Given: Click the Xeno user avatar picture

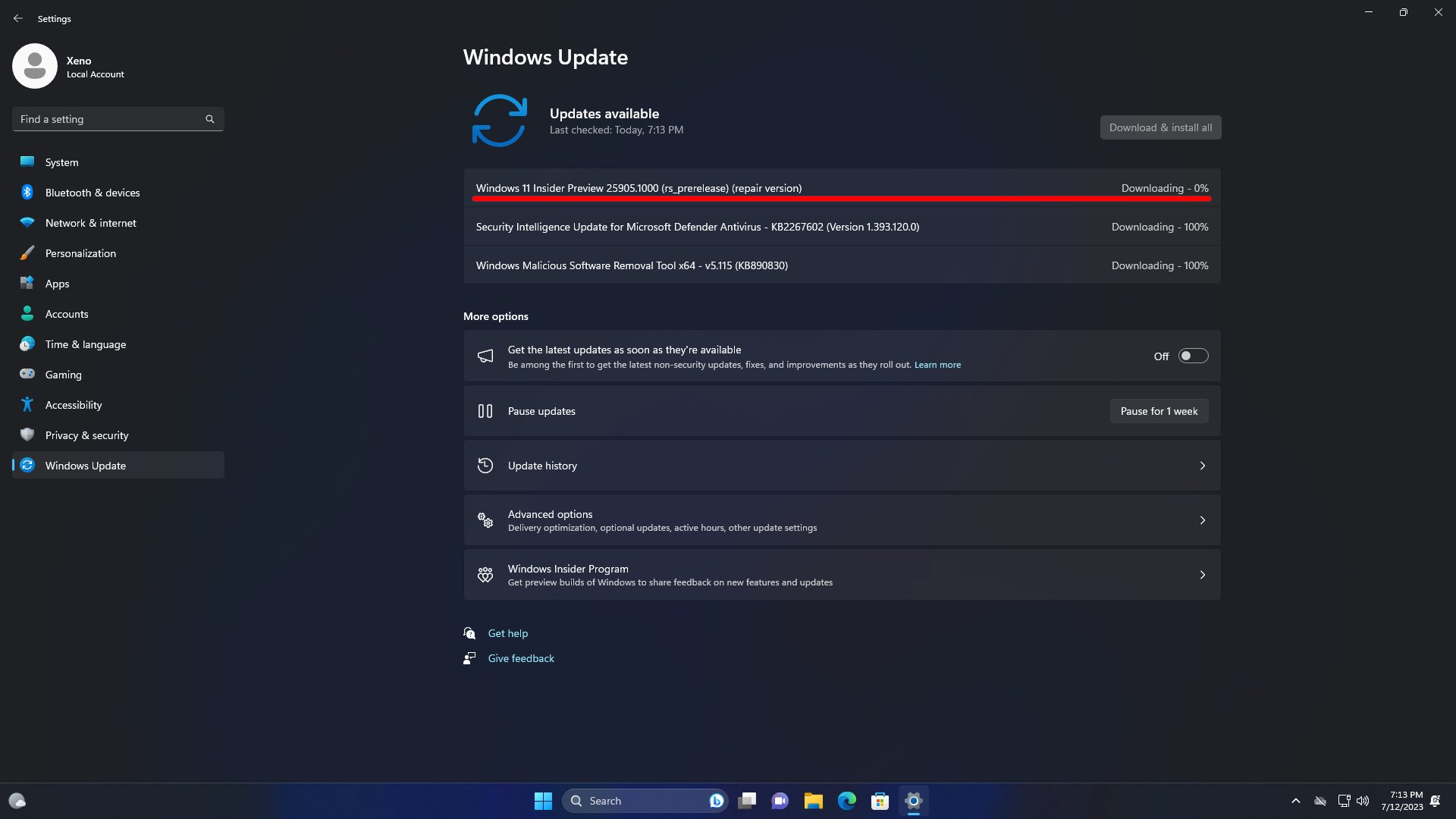Looking at the screenshot, I should tap(35, 66).
